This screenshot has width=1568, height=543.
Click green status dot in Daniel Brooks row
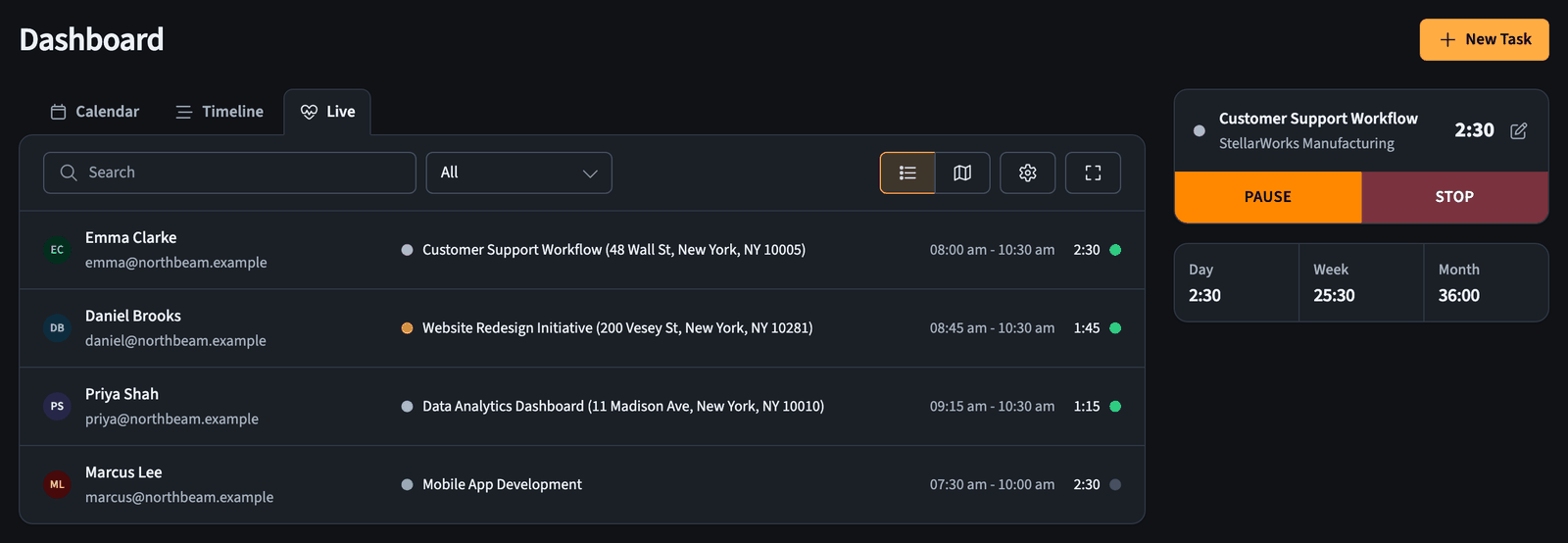(1115, 328)
